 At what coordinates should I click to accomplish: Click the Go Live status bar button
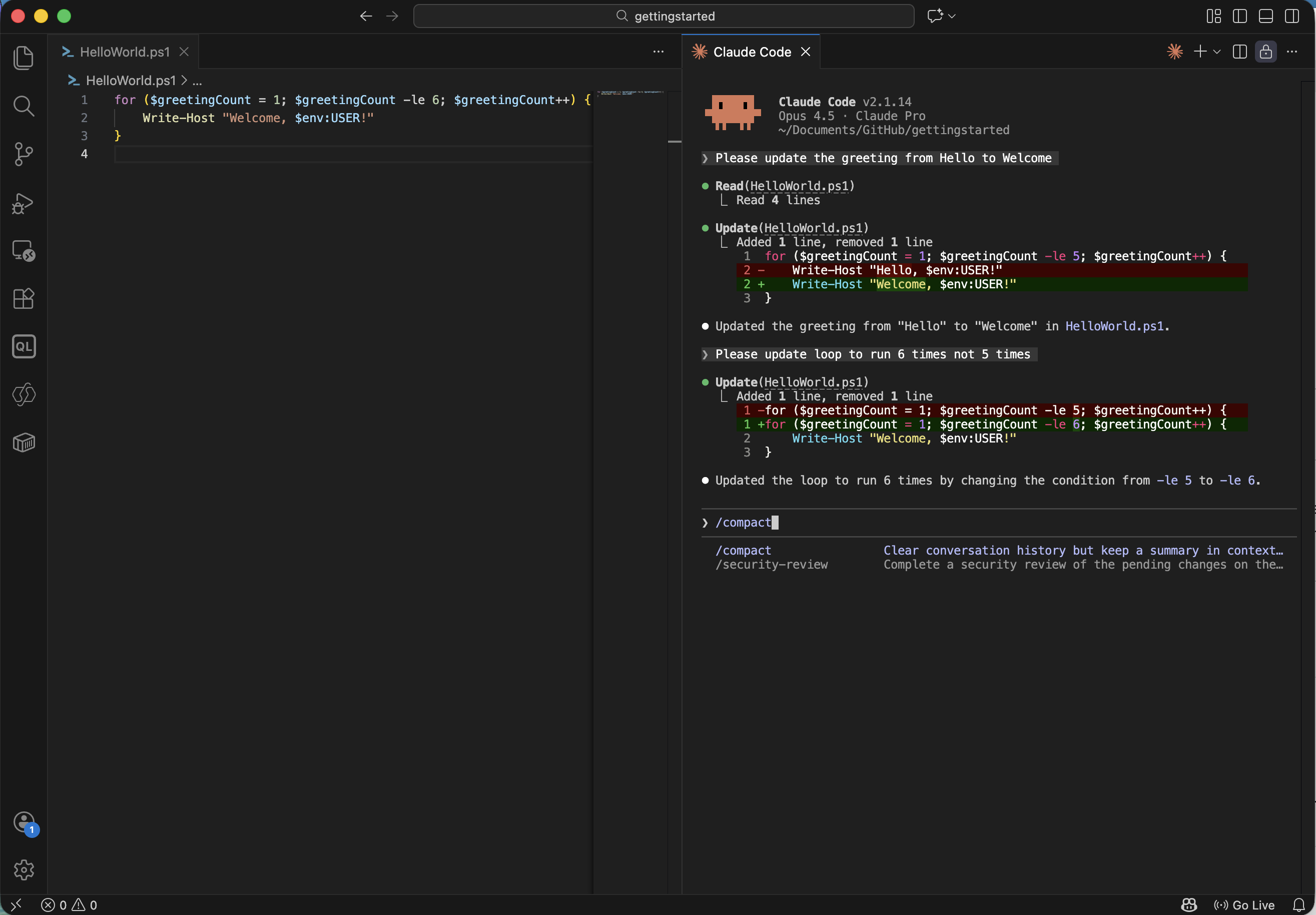tap(1244, 904)
